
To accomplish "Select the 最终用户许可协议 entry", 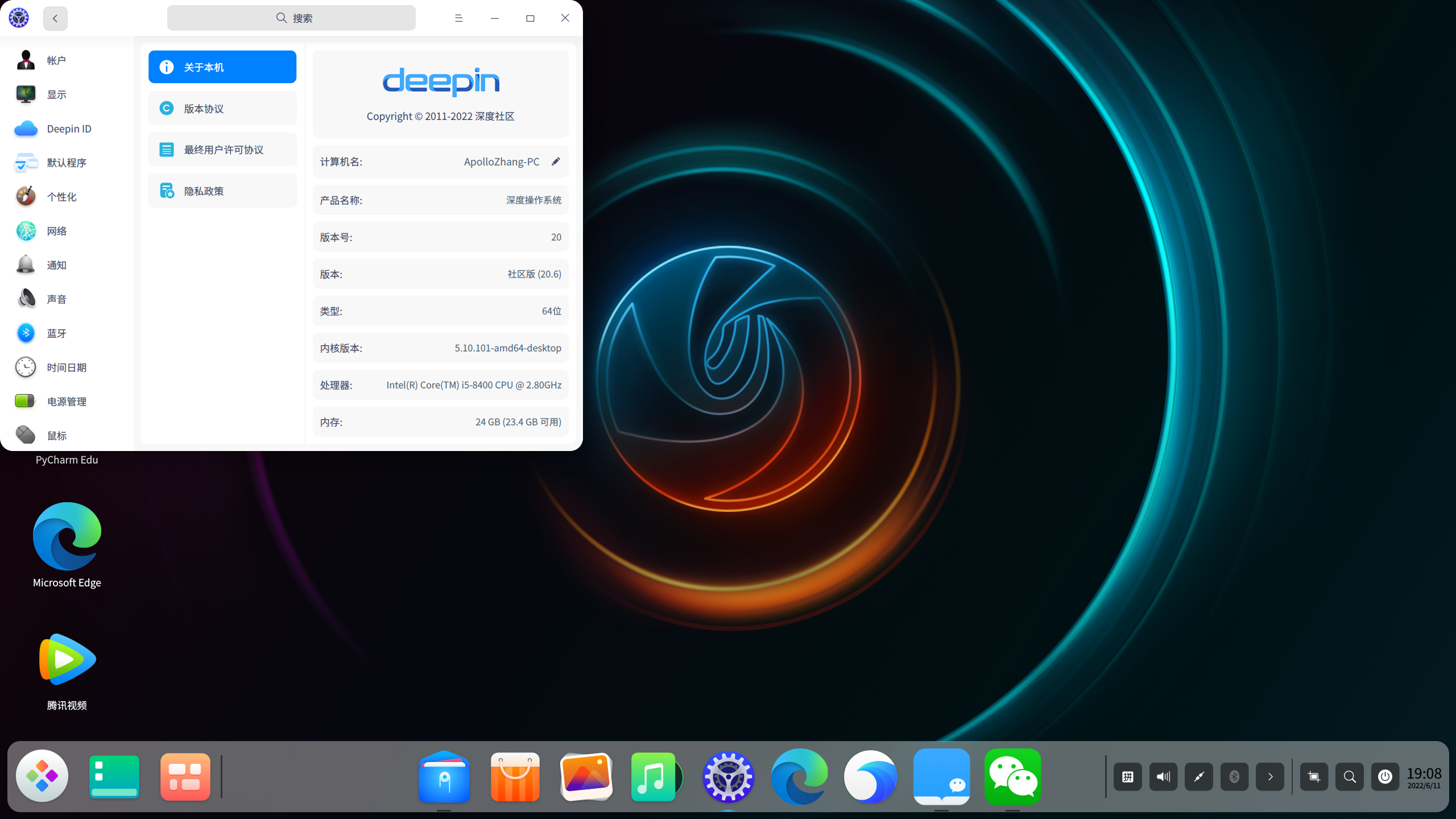I will [x=222, y=149].
